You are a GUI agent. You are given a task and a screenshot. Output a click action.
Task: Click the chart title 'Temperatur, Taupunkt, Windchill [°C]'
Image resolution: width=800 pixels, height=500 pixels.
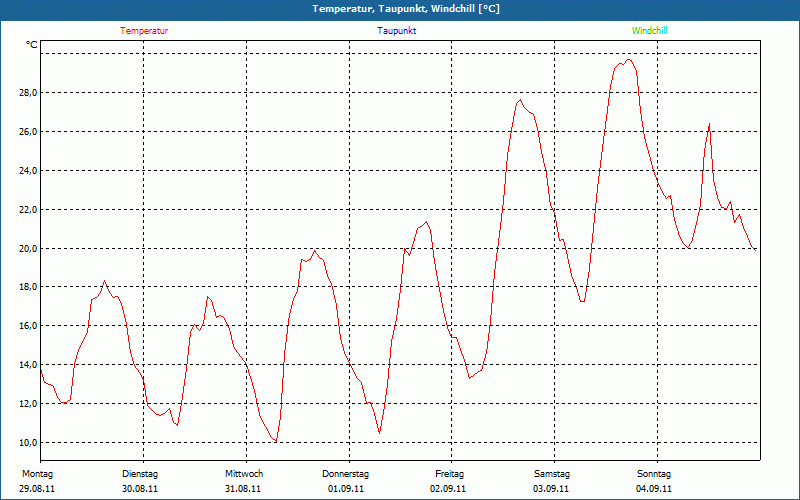tap(406, 9)
